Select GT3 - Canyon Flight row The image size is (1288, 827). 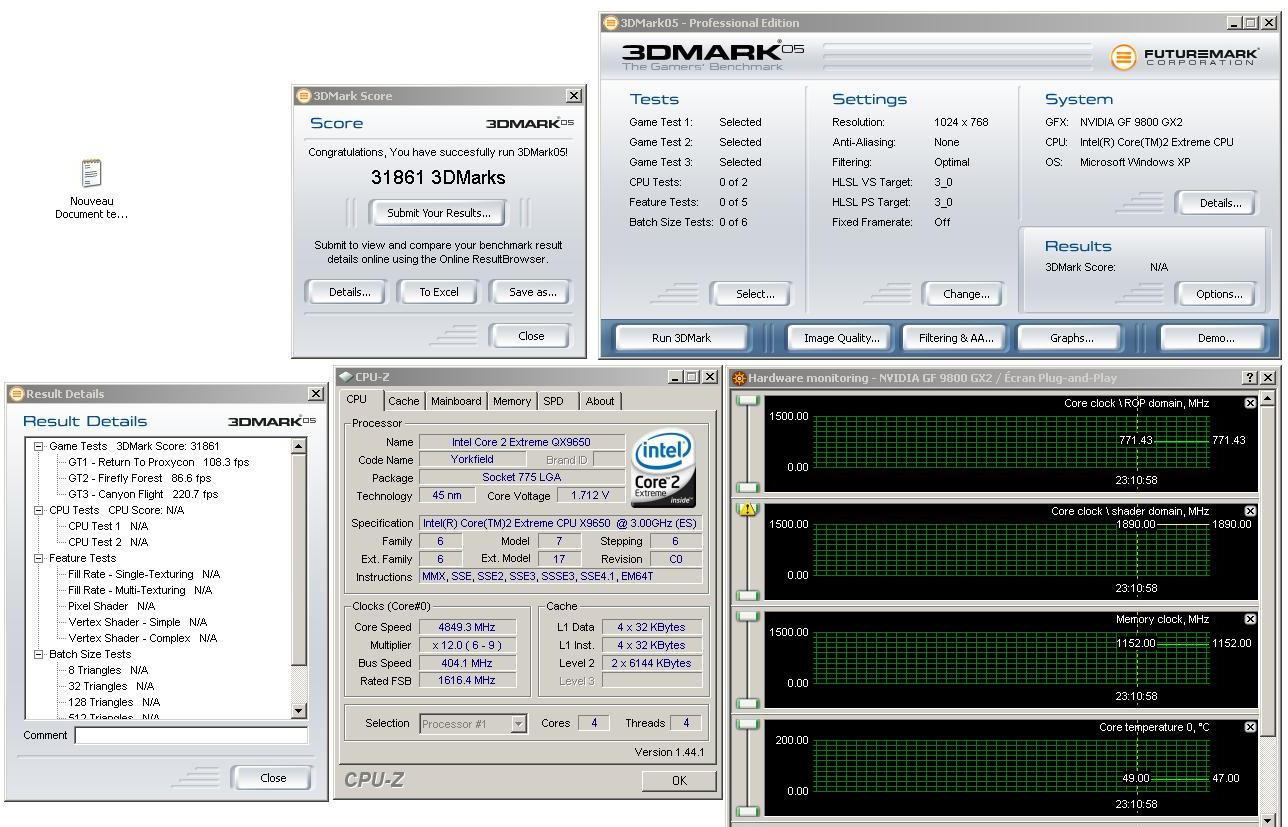(x=143, y=494)
